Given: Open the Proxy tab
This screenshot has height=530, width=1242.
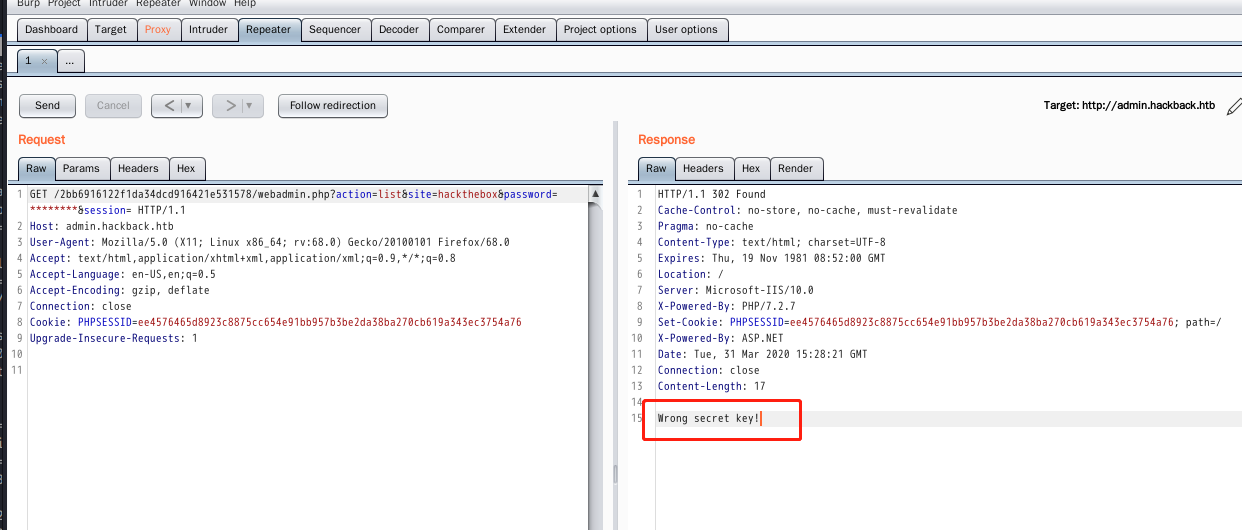Looking at the screenshot, I should [158, 29].
